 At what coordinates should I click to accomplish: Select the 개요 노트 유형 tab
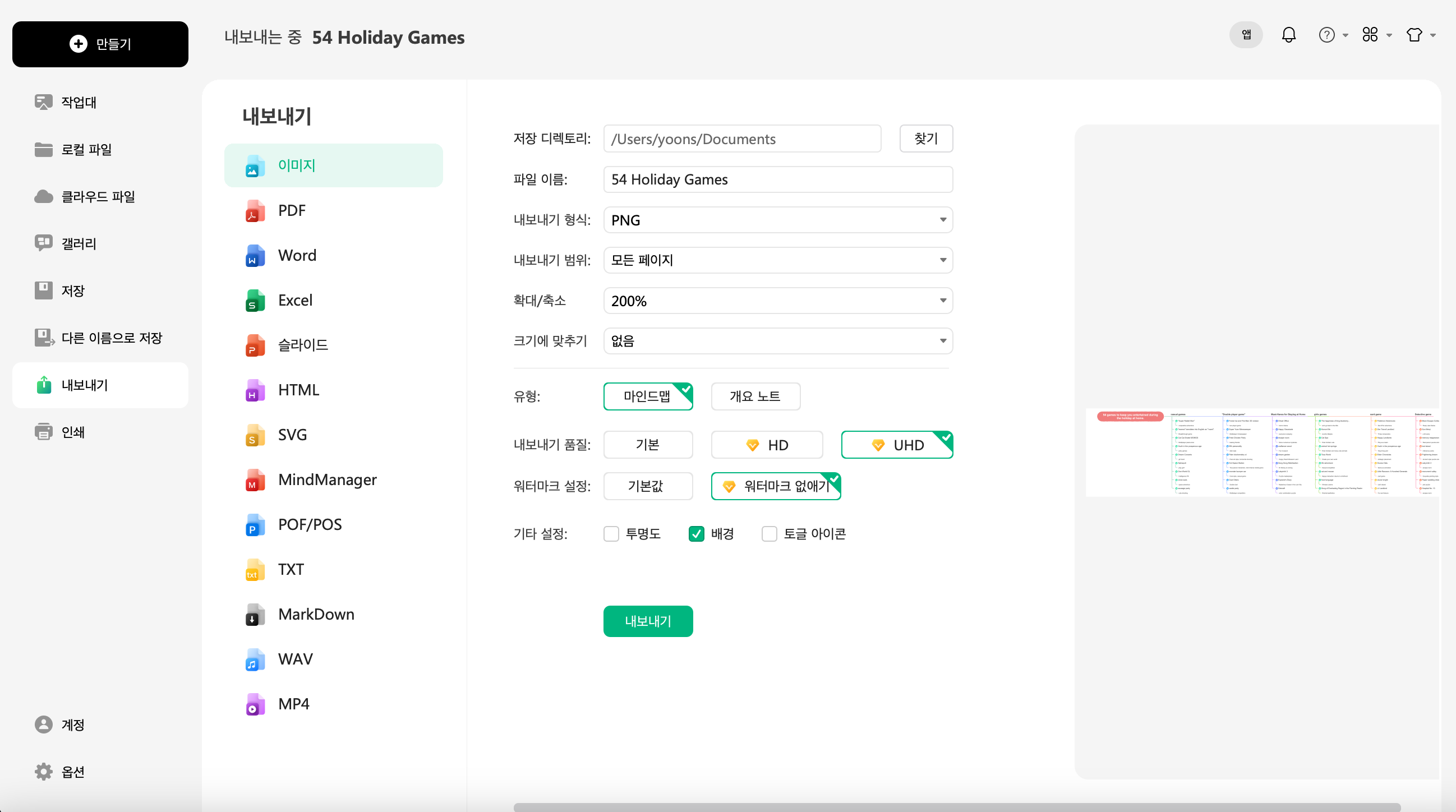[x=756, y=395]
